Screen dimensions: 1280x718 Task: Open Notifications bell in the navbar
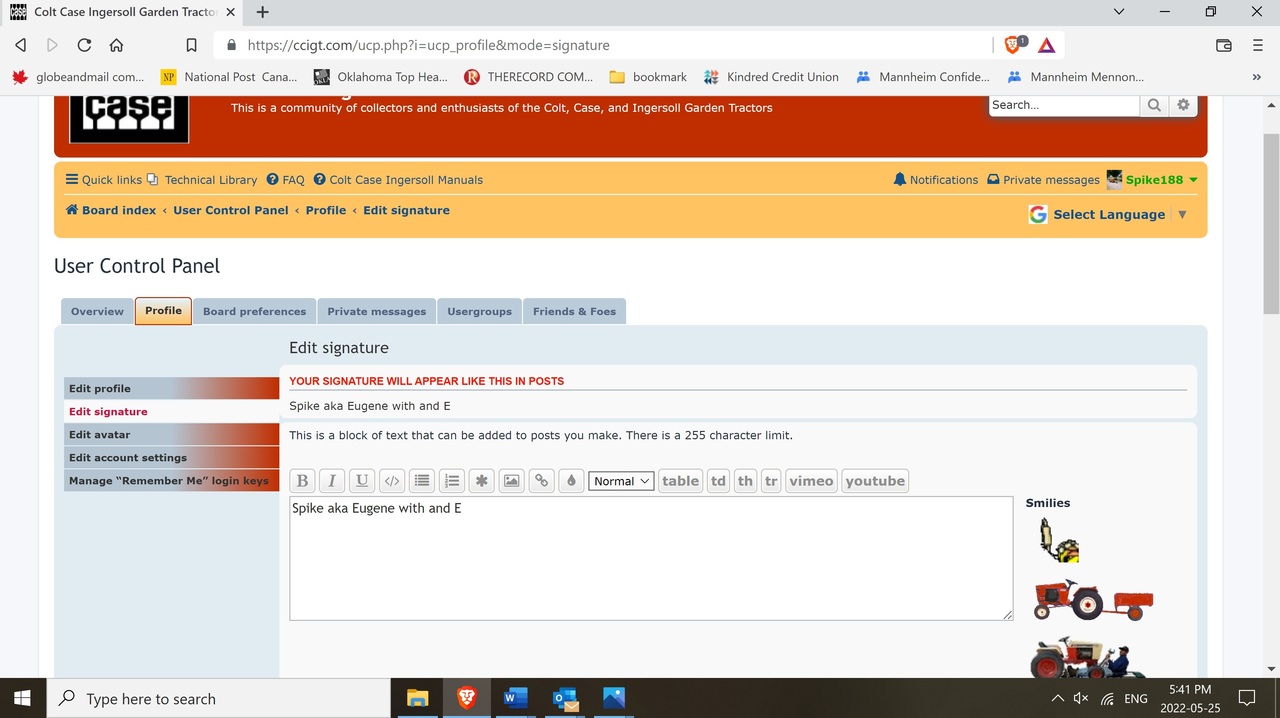935,180
